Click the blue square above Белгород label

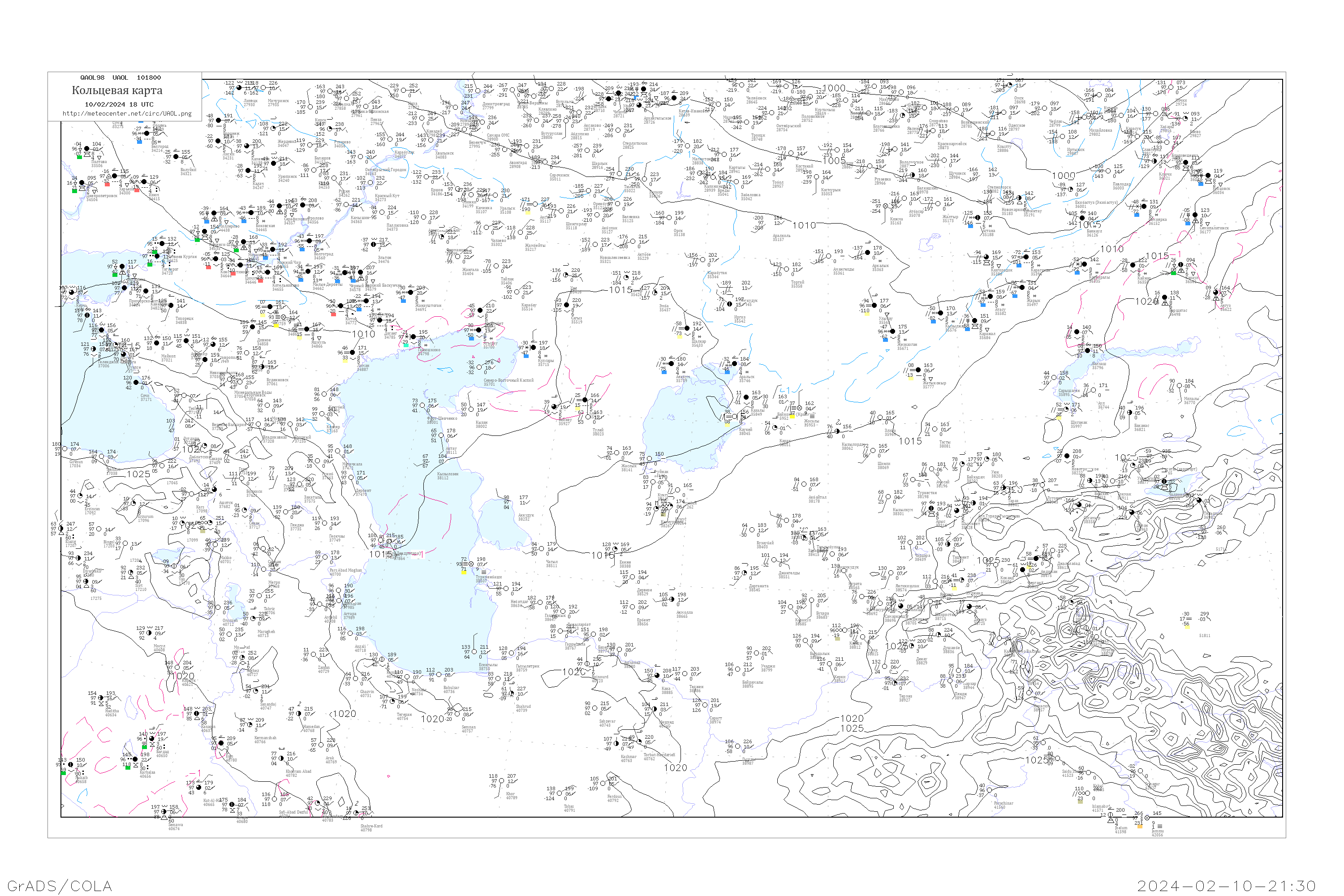(139, 141)
